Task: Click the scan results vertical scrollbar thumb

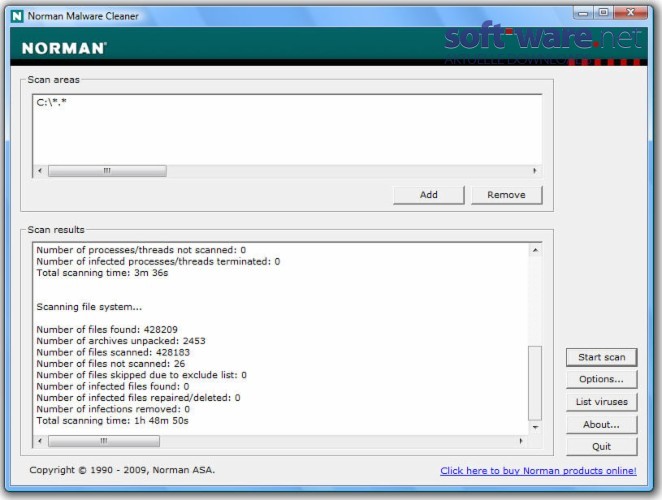Action: pyautogui.click(x=535, y=383)
